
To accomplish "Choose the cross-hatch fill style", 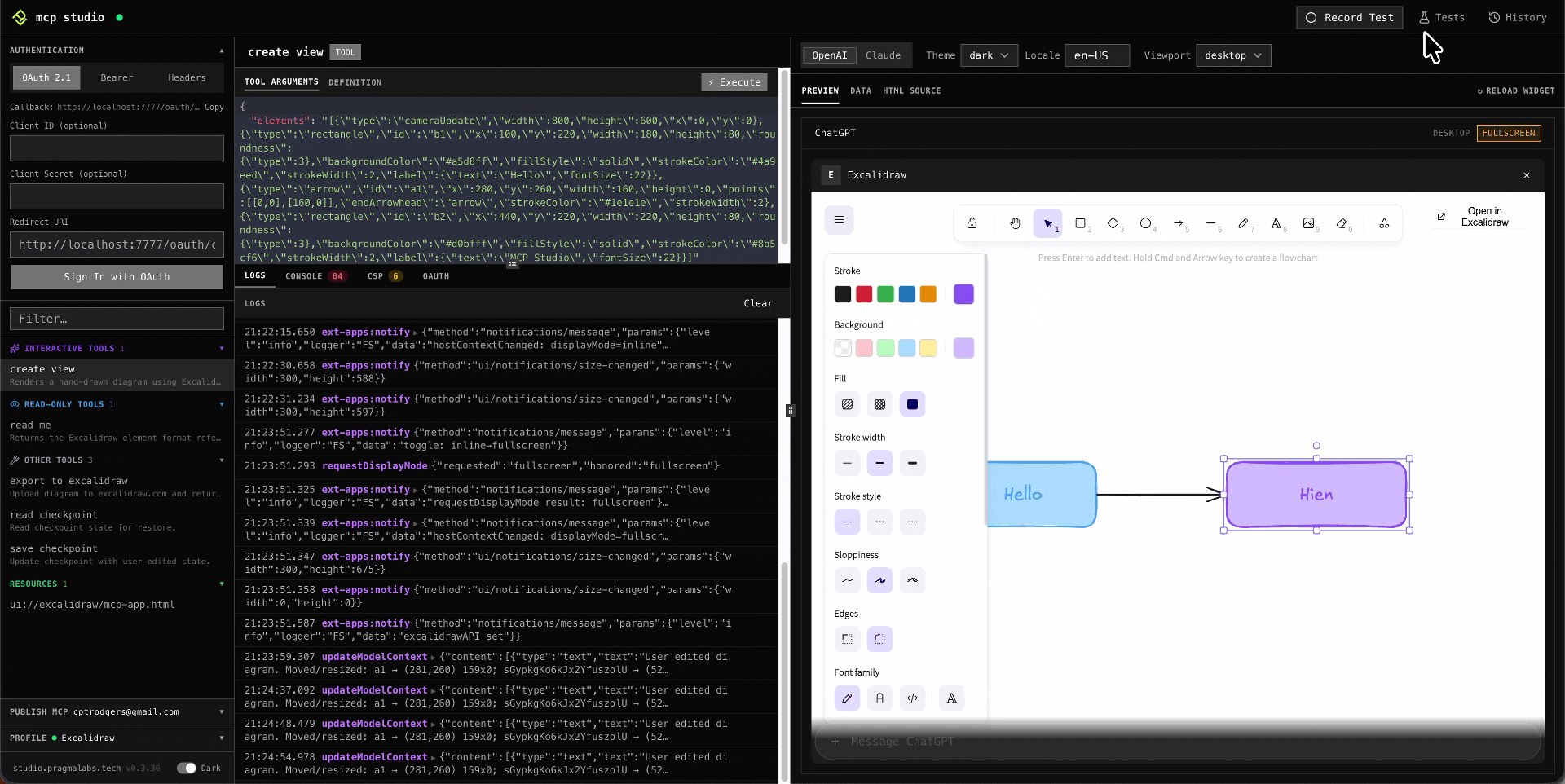I will click(x=879, y=404).
